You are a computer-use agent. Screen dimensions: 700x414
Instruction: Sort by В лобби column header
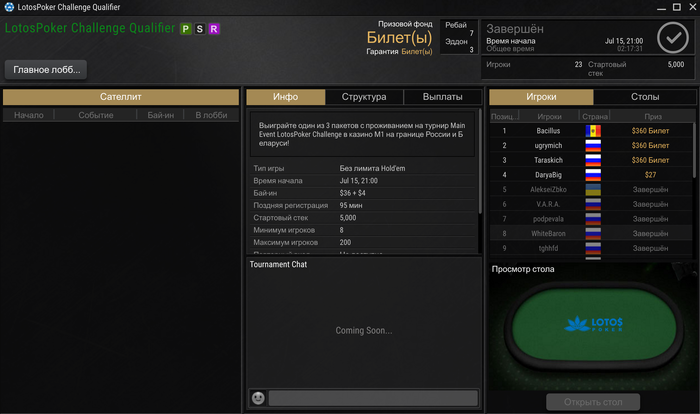click(x=211, y=115)
